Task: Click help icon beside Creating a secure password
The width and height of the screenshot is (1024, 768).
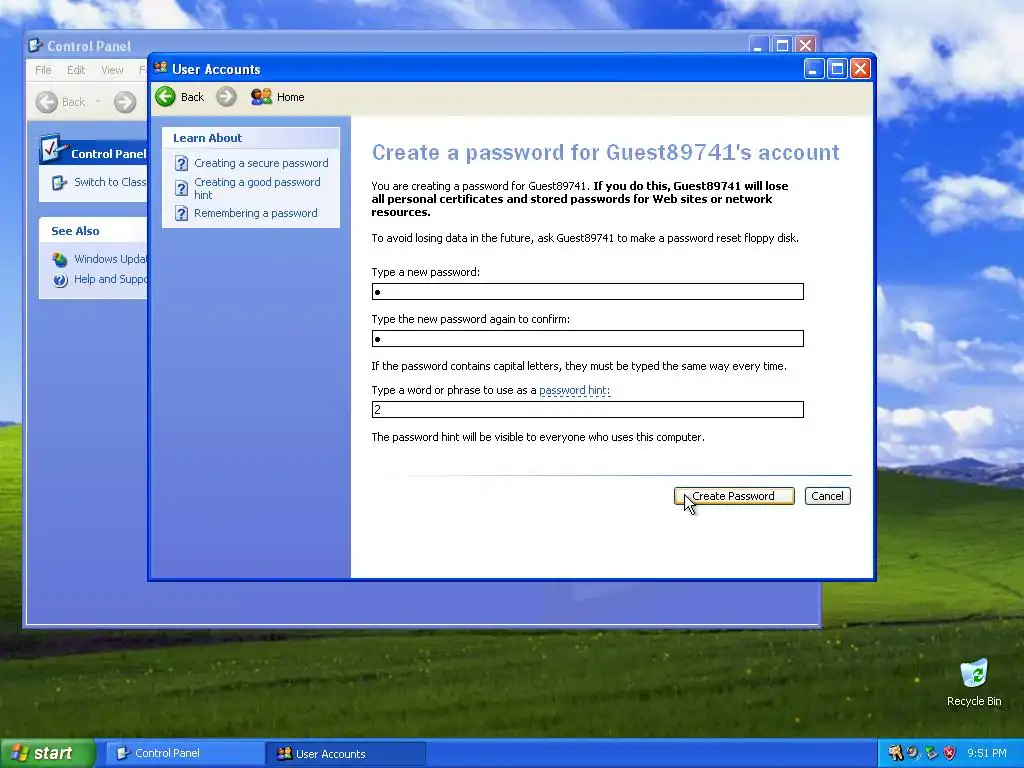Action: tap(182, 163)
